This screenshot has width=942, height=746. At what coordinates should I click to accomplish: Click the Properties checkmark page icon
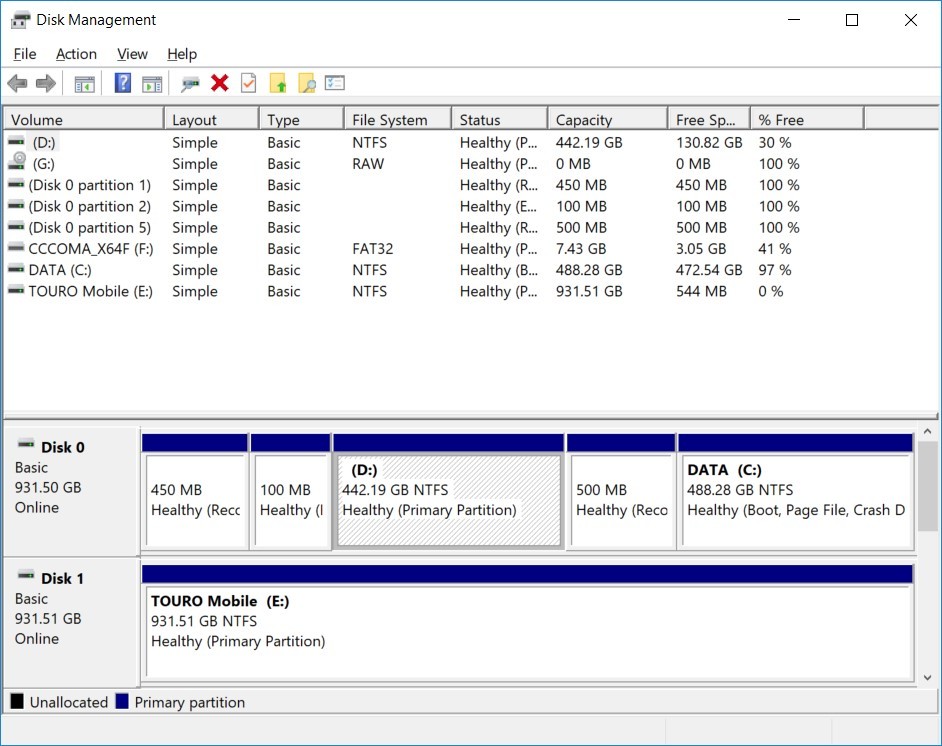249,84
